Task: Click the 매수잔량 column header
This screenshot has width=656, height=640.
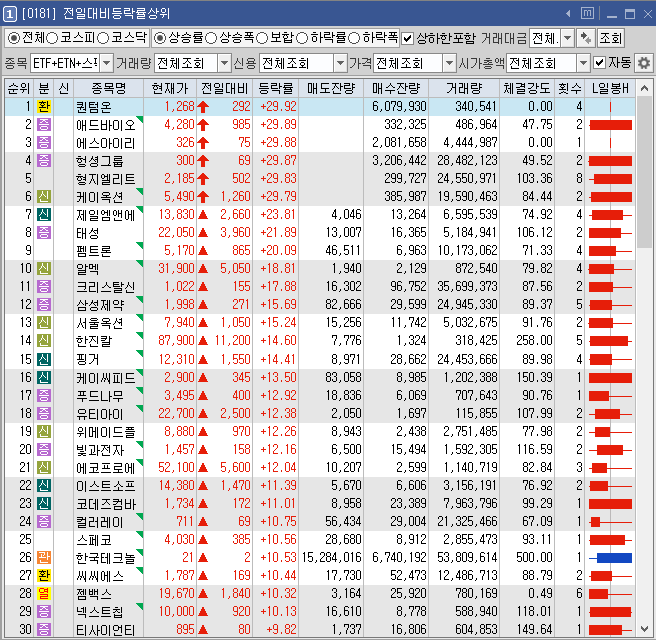Action: pos(396,88)
